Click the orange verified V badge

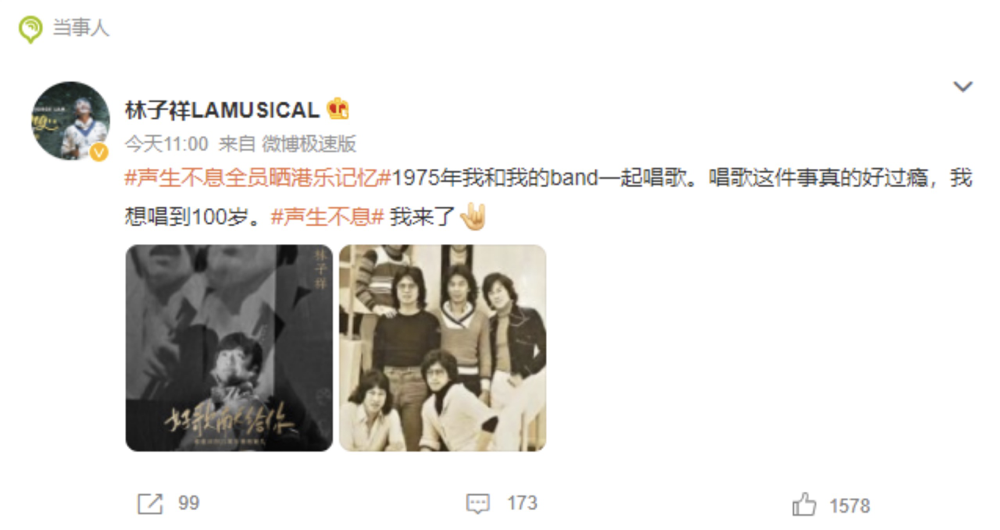pos(99,152)
